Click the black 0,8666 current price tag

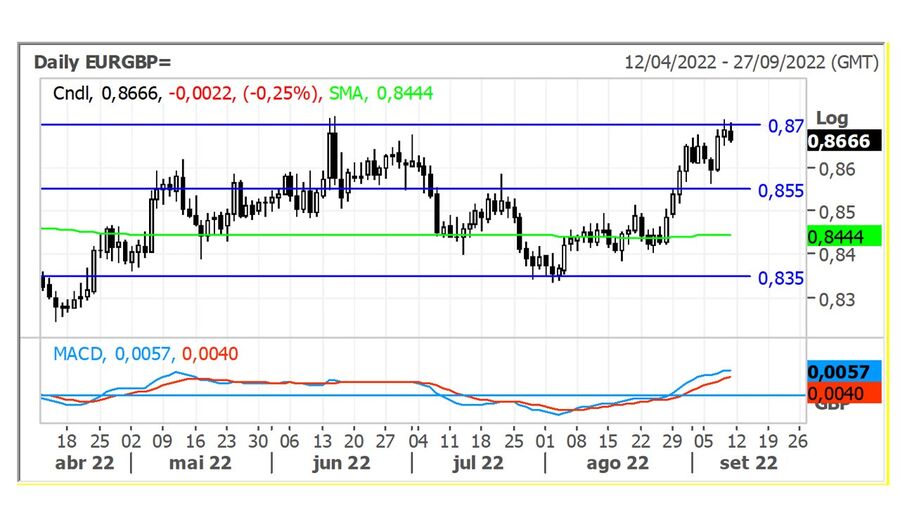coord(843,141)
